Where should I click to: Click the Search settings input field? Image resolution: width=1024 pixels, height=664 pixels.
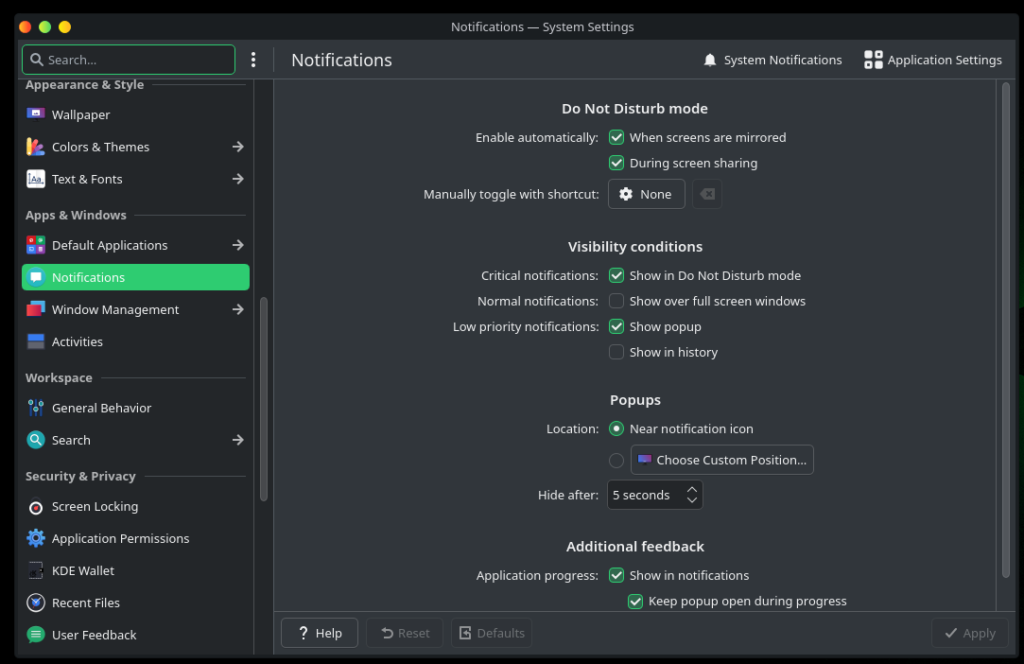pos(129,60)
